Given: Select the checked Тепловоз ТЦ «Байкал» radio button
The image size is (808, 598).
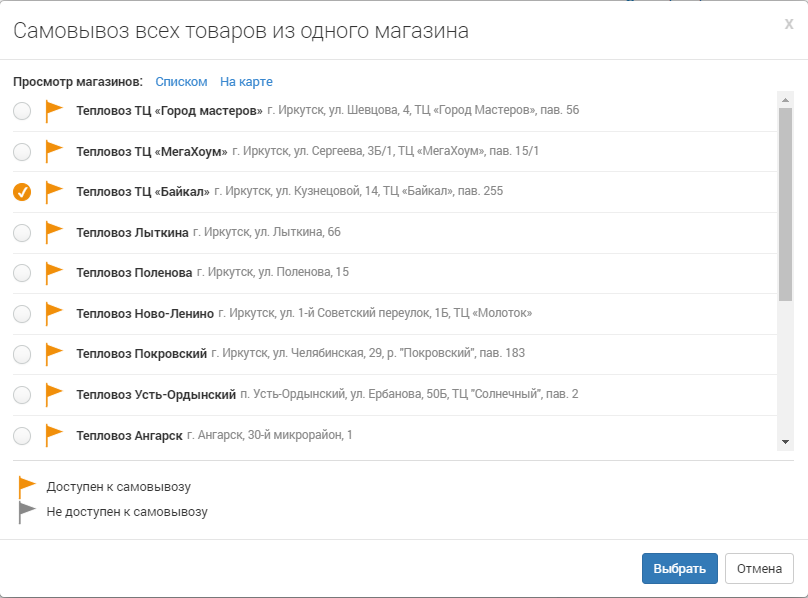Looking at the screenshot, I should coord(22,192).
